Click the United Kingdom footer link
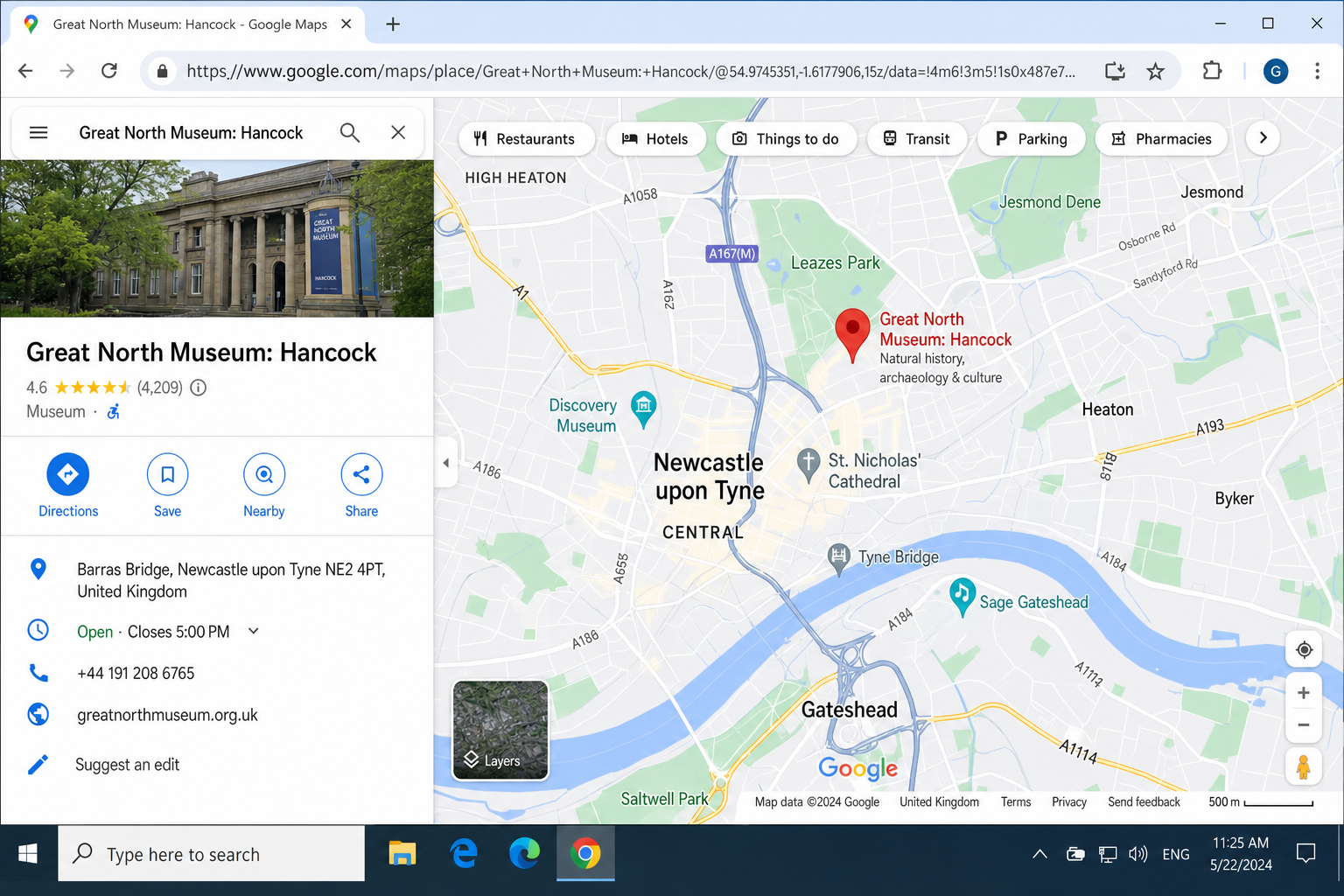The image size is (1344, 896). click(939, 802)
